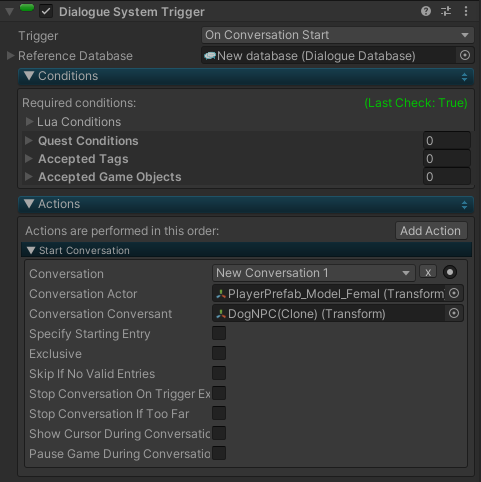Click the Add Action button
This screenshot has height=482, width=481.
pyautogui.click(x=431, y=231)
